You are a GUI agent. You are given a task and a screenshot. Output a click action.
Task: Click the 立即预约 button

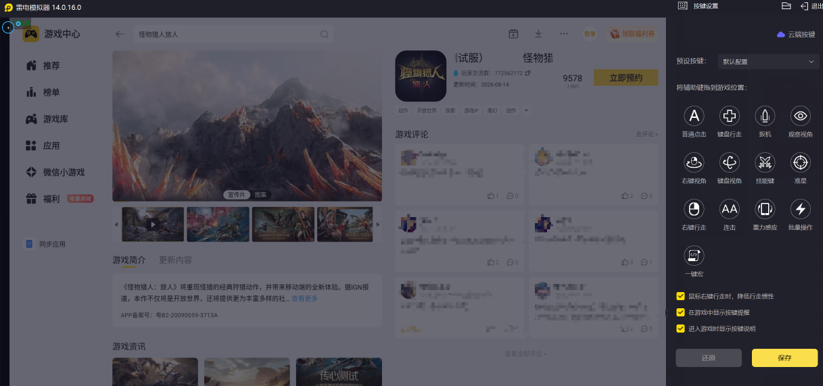(626, 78)
